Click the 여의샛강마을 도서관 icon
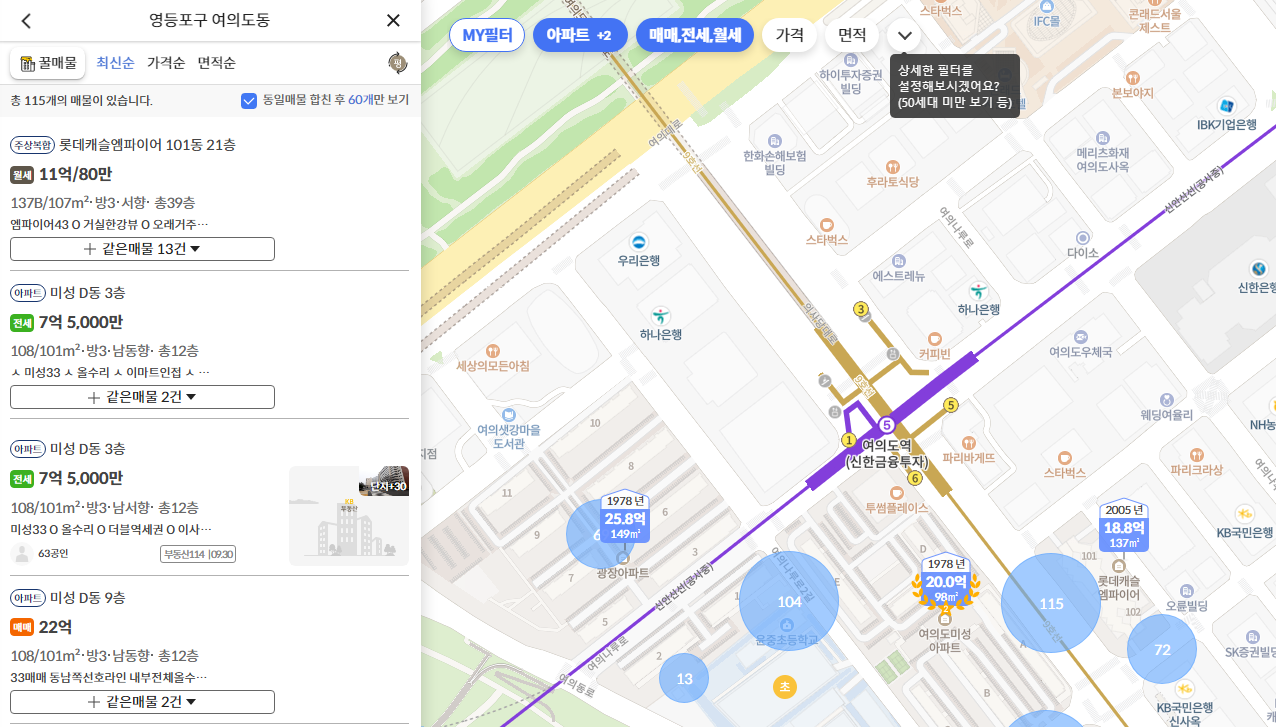 tap(508, 414)
